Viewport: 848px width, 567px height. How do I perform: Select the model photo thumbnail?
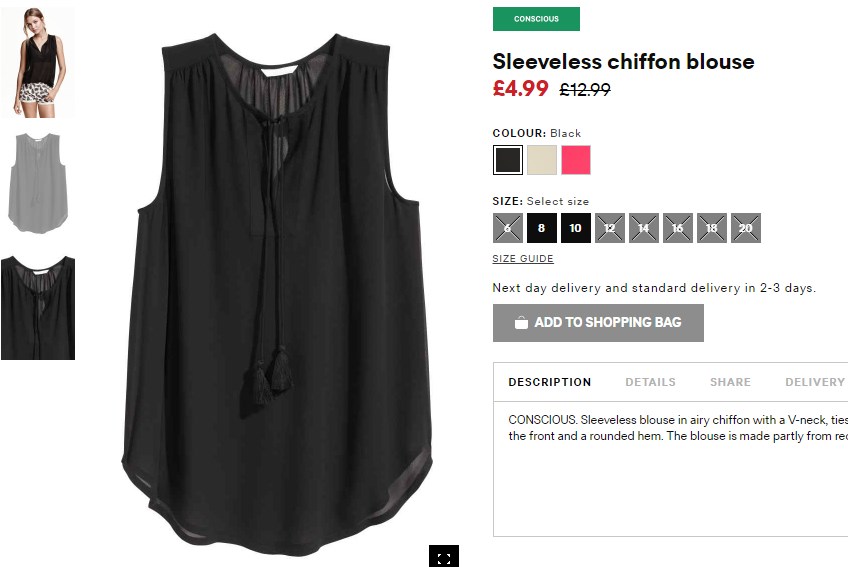[38, 62]
